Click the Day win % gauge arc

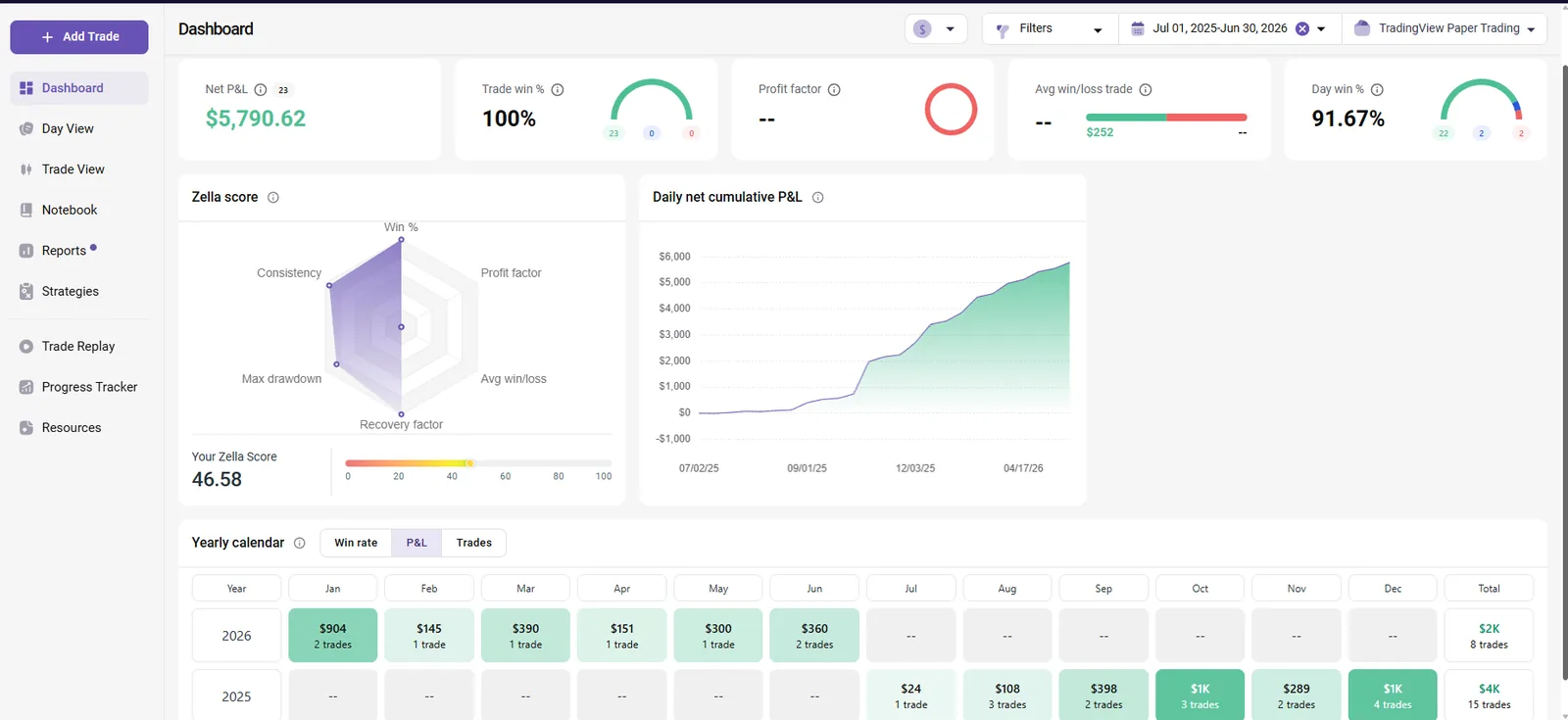(1482, 99)
